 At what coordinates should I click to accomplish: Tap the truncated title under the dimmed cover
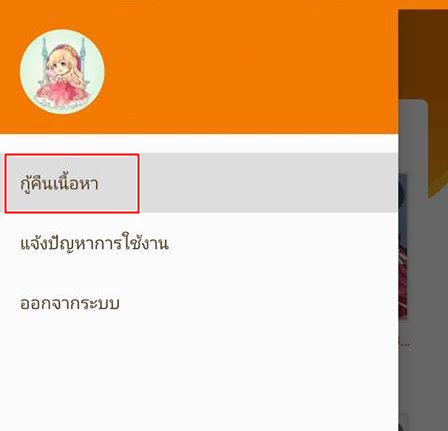[x=404, y=343]
